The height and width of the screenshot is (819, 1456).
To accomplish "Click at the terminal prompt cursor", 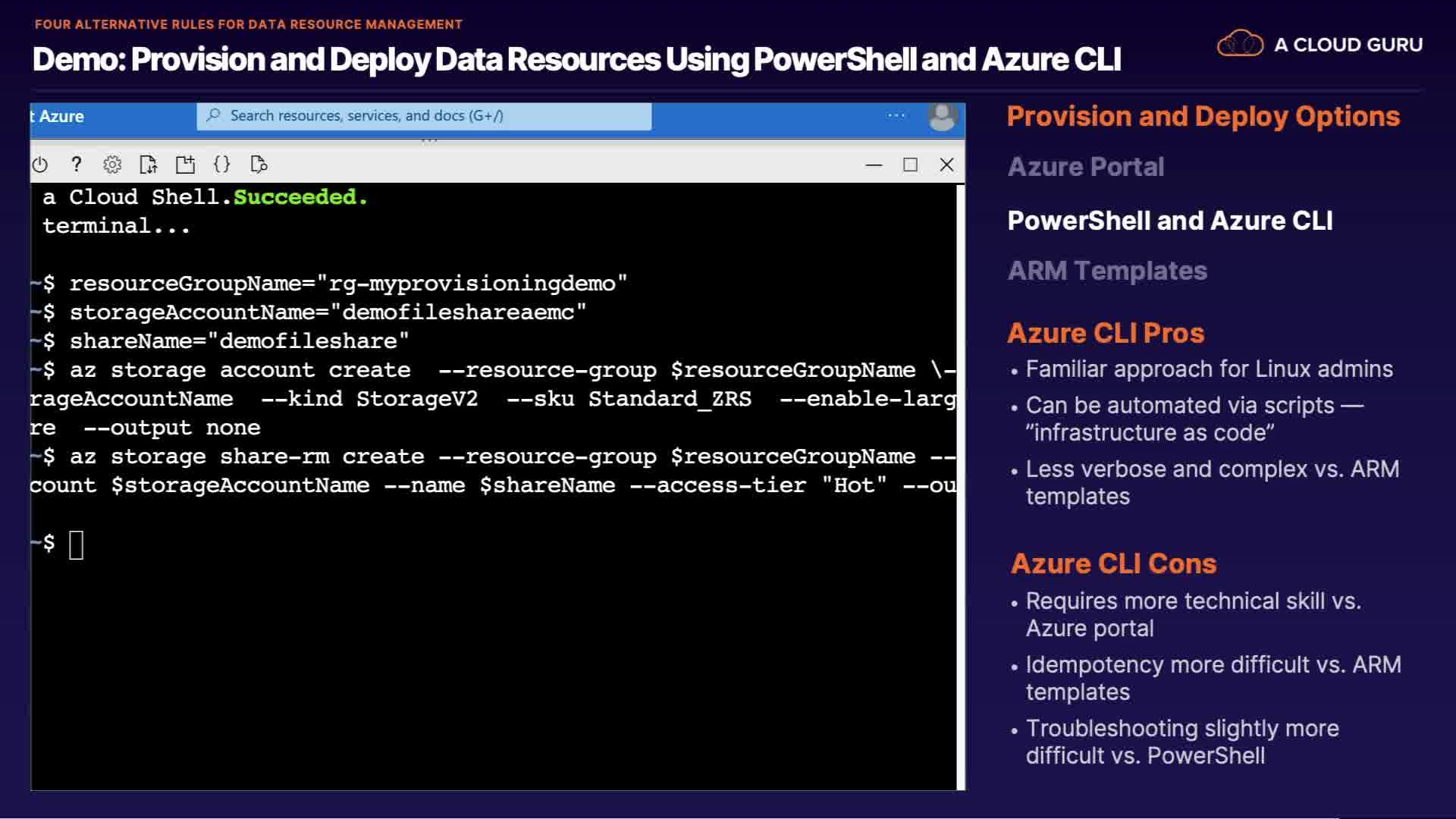I will [x=76, y=544].
